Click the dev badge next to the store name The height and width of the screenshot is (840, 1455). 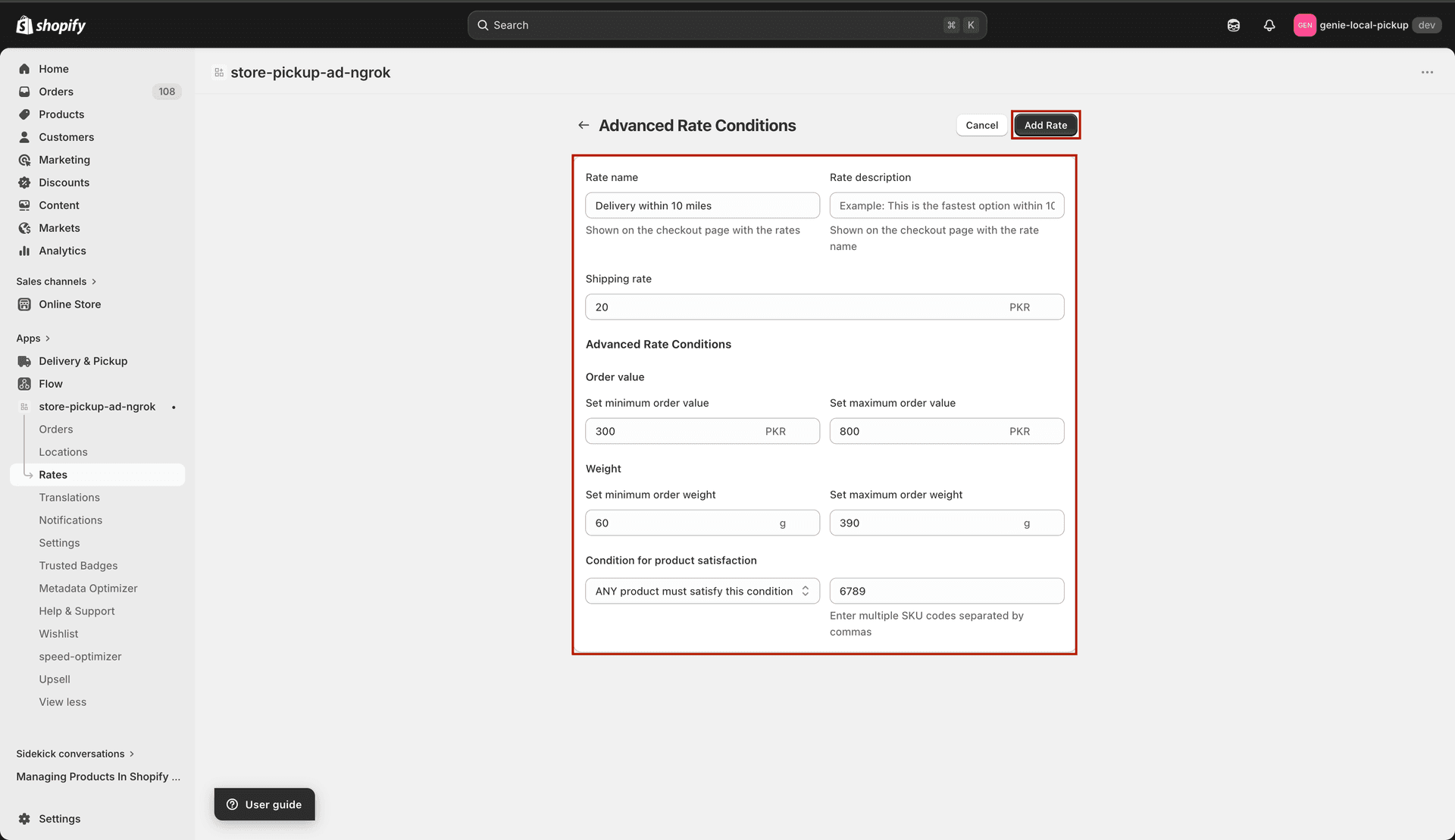click(x=1426, y=25)
